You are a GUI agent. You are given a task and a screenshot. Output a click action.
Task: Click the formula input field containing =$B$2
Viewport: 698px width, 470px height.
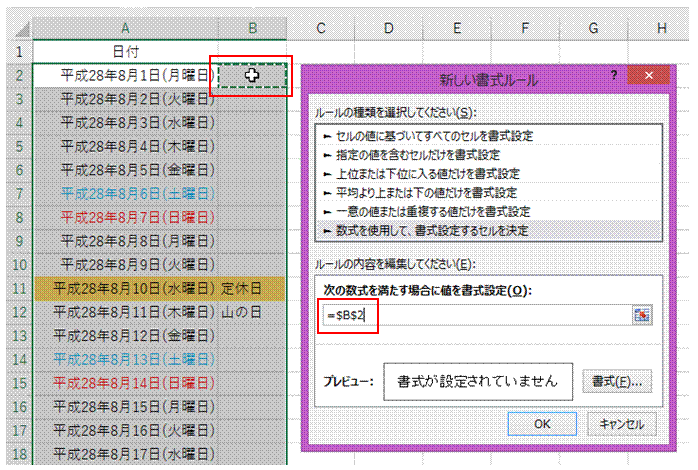tap(477, 316)
